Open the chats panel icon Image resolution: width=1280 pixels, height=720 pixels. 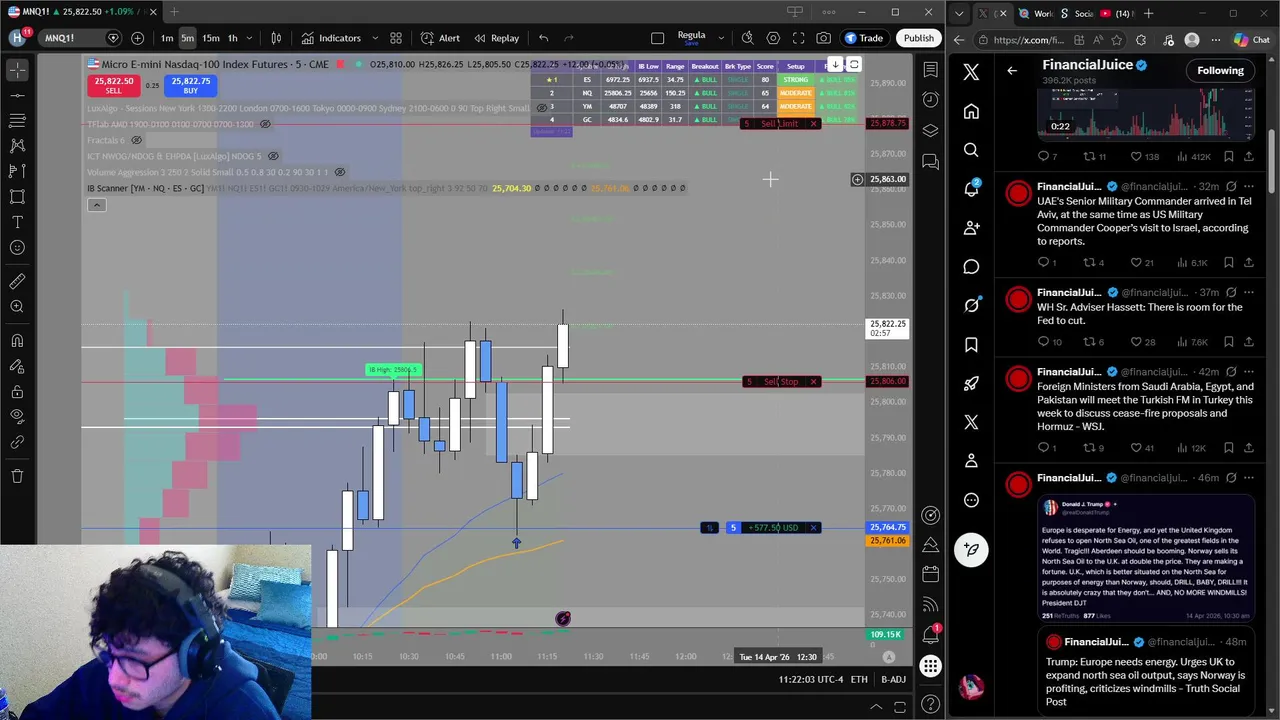tap(930, 162)
